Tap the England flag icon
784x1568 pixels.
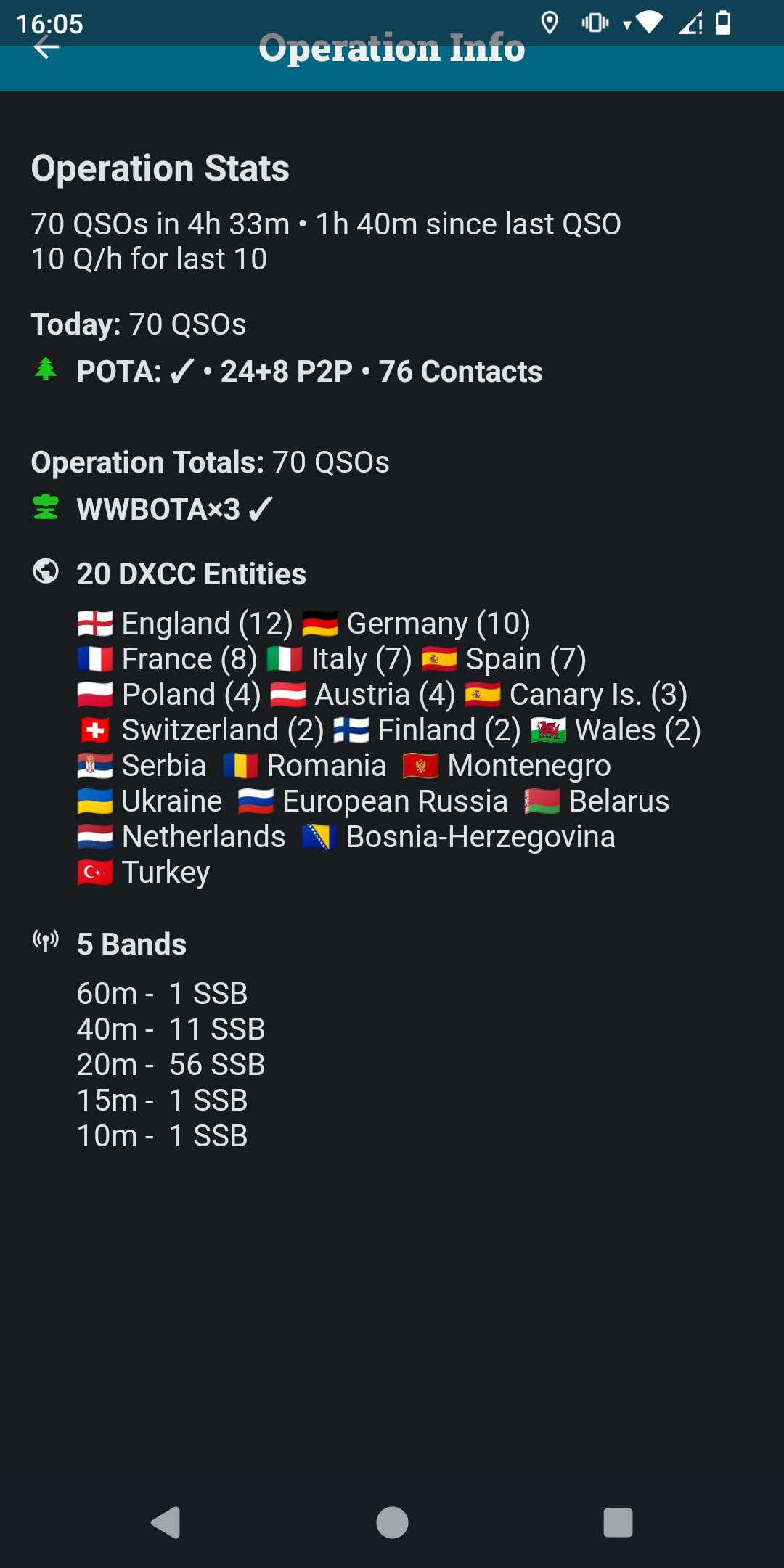click(x=95, y=624)
